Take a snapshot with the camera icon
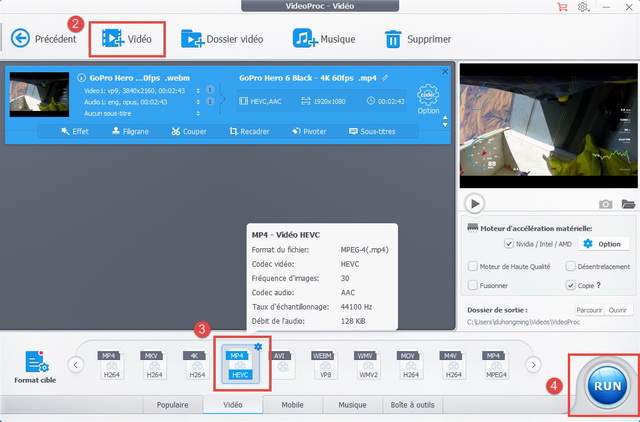The image size is (640, 422). 605,204
